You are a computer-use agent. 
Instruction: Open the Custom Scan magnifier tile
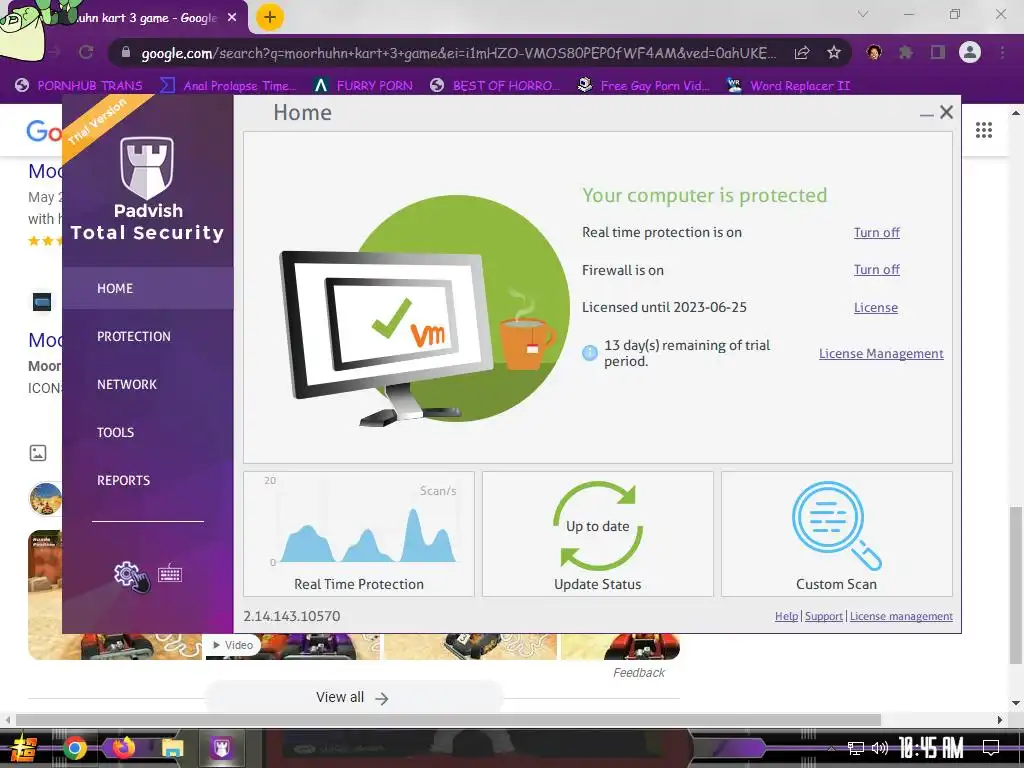coord(837,534)
